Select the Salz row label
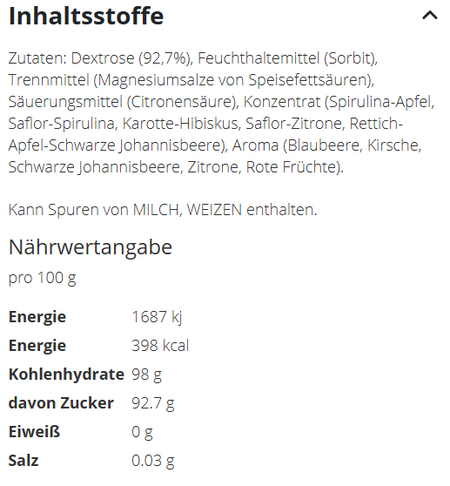This screenshot has width=450, height=486. (x=24, y=460)
